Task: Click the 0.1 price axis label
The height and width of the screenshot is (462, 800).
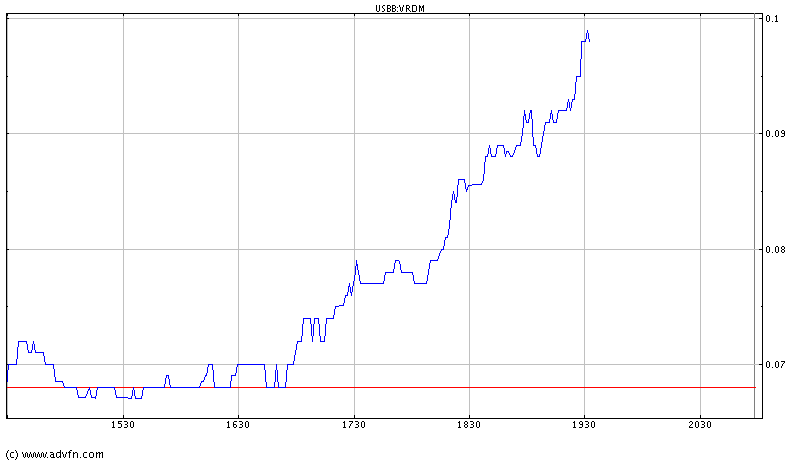Action: pyautogui.click(x=772, y=19)
